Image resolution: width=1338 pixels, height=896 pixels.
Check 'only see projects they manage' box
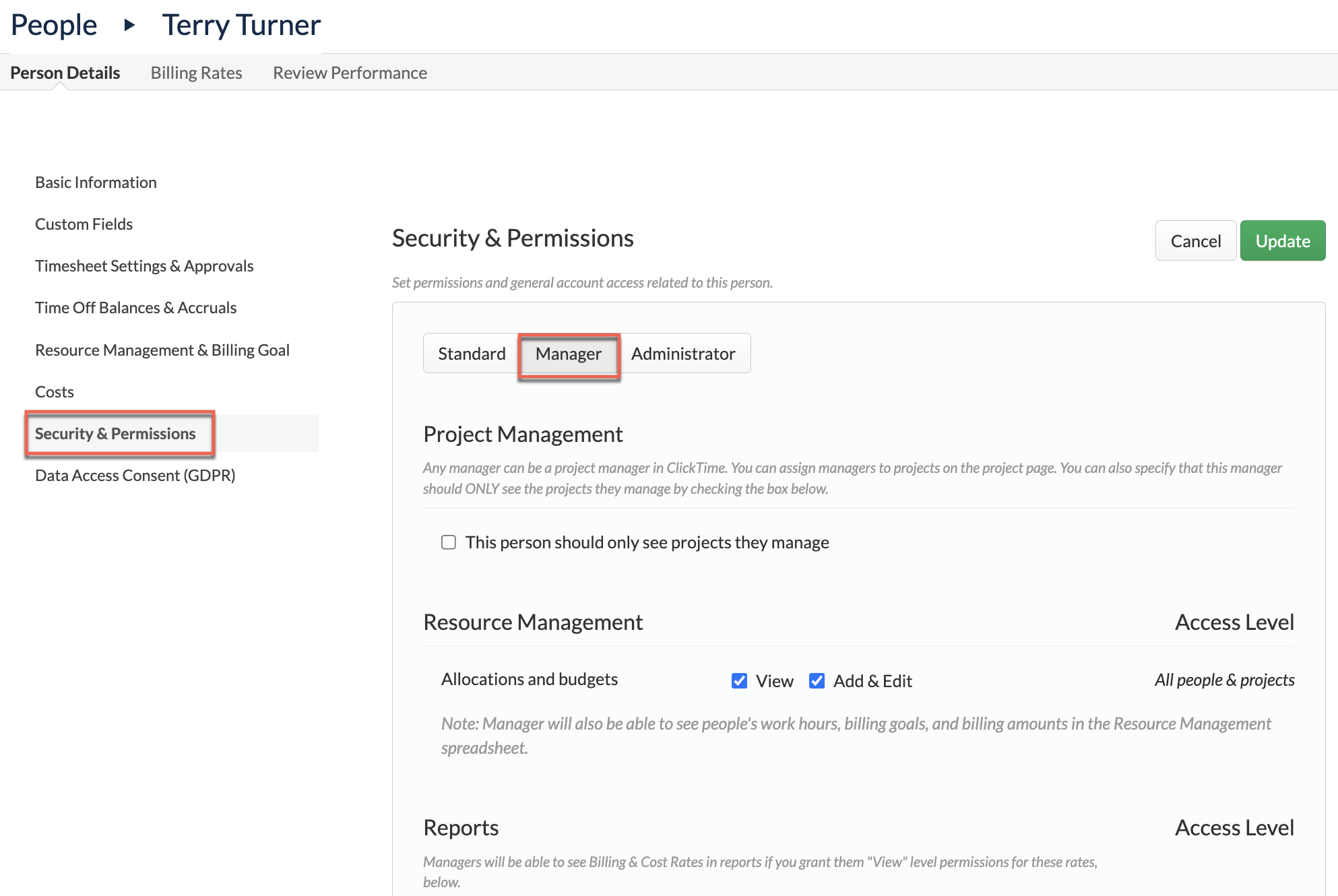point(449,542)
